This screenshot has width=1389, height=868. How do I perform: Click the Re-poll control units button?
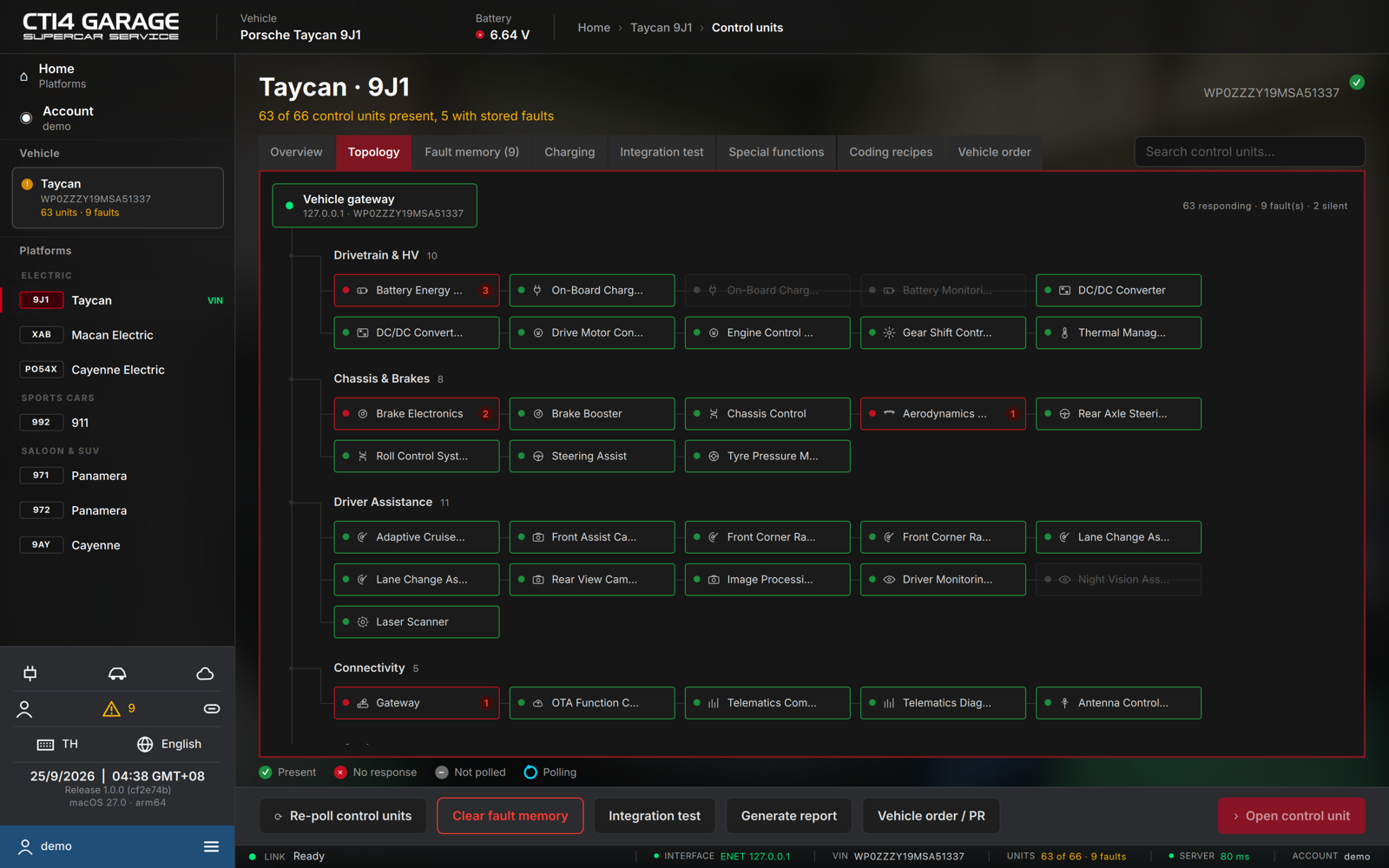click(343, 816)
